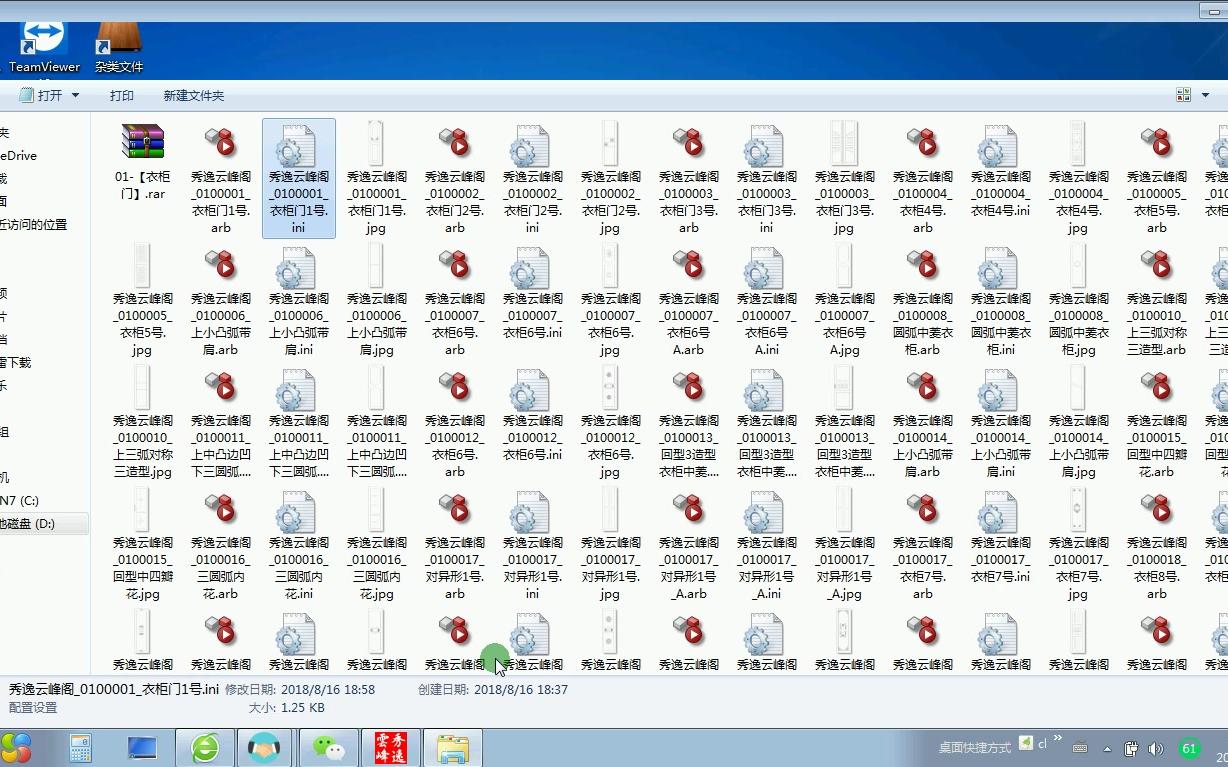
Task: Launch WeChat from the taskbar
Action: tap(328, 747)
